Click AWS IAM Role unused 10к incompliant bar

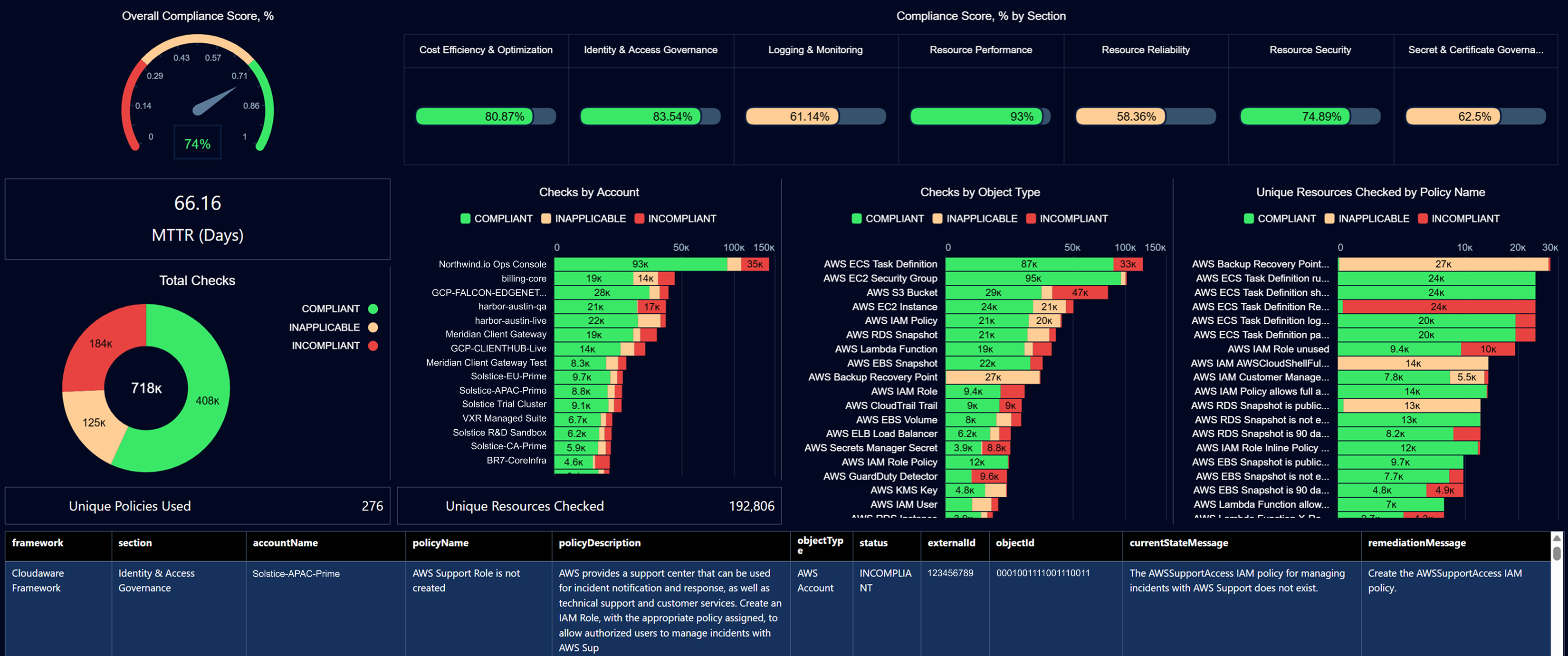1488,349
